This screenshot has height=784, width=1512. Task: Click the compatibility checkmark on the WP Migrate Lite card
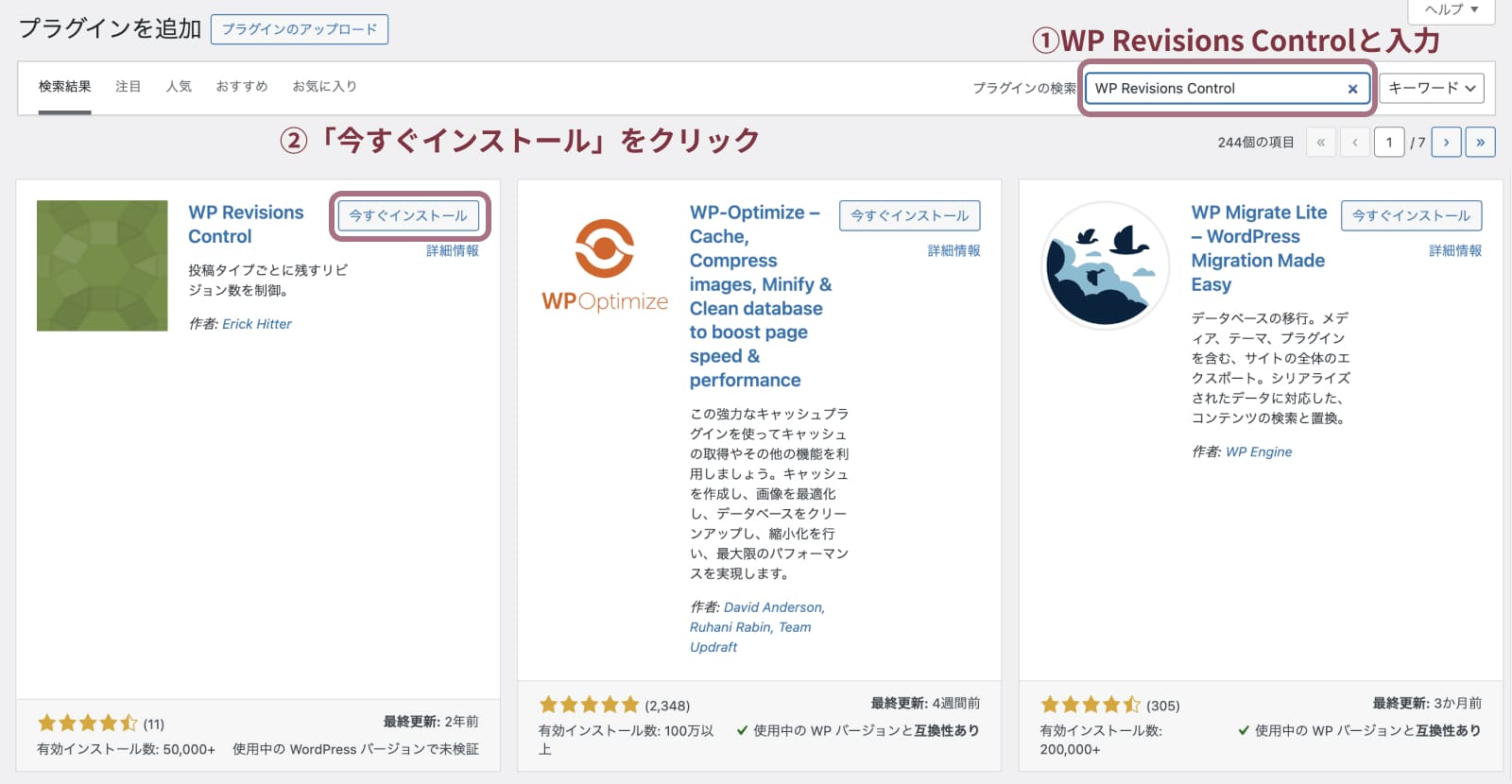(1244, 730)
